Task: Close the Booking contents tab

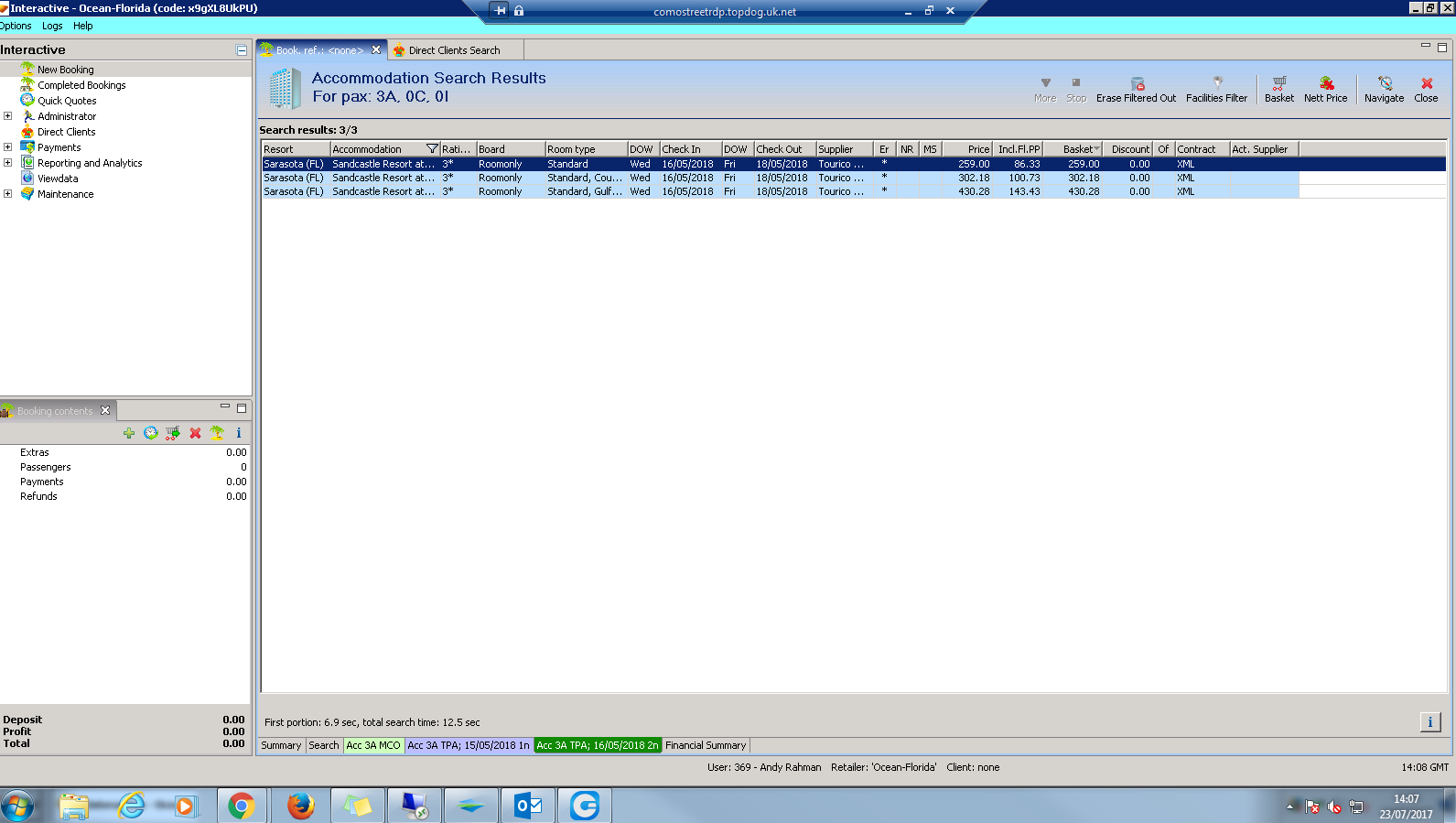Action: click(x=105, y=410)
